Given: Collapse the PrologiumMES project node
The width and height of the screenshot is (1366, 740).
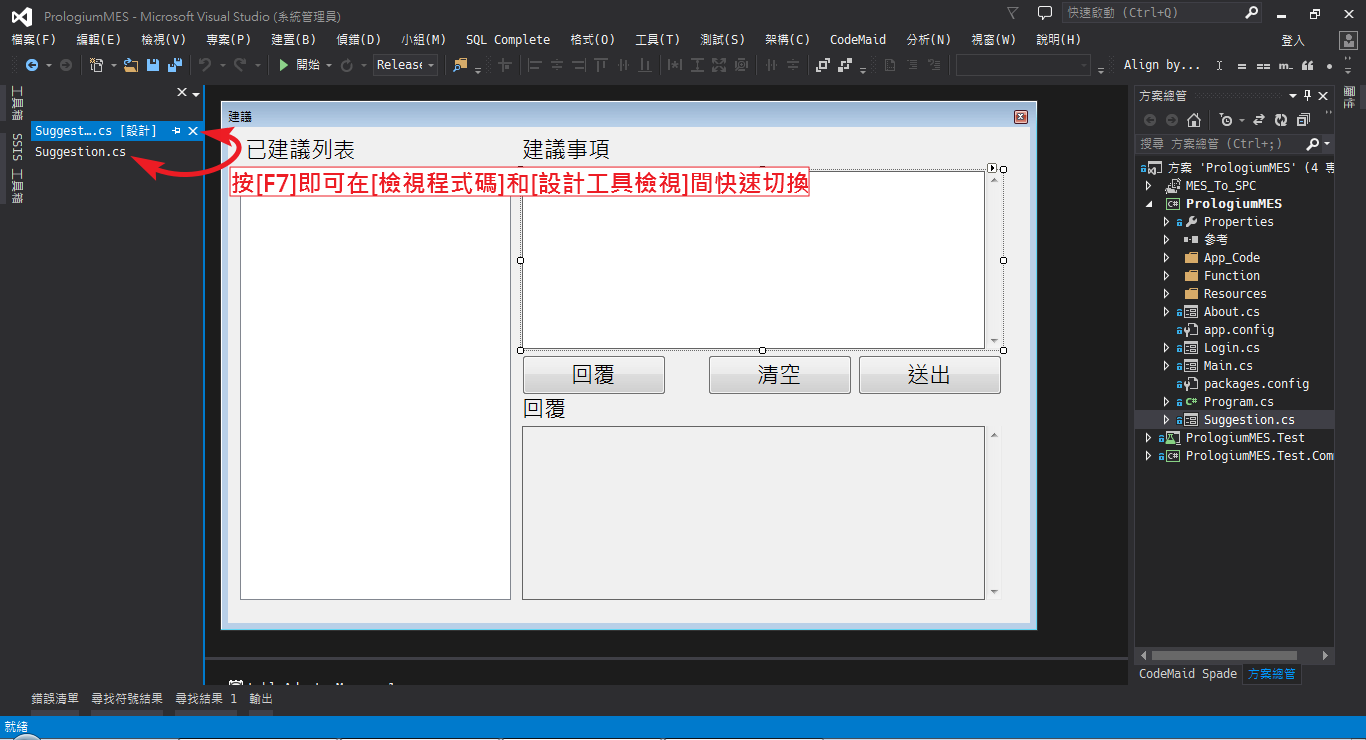Looking at the screenshot, I should (1148, 204).
